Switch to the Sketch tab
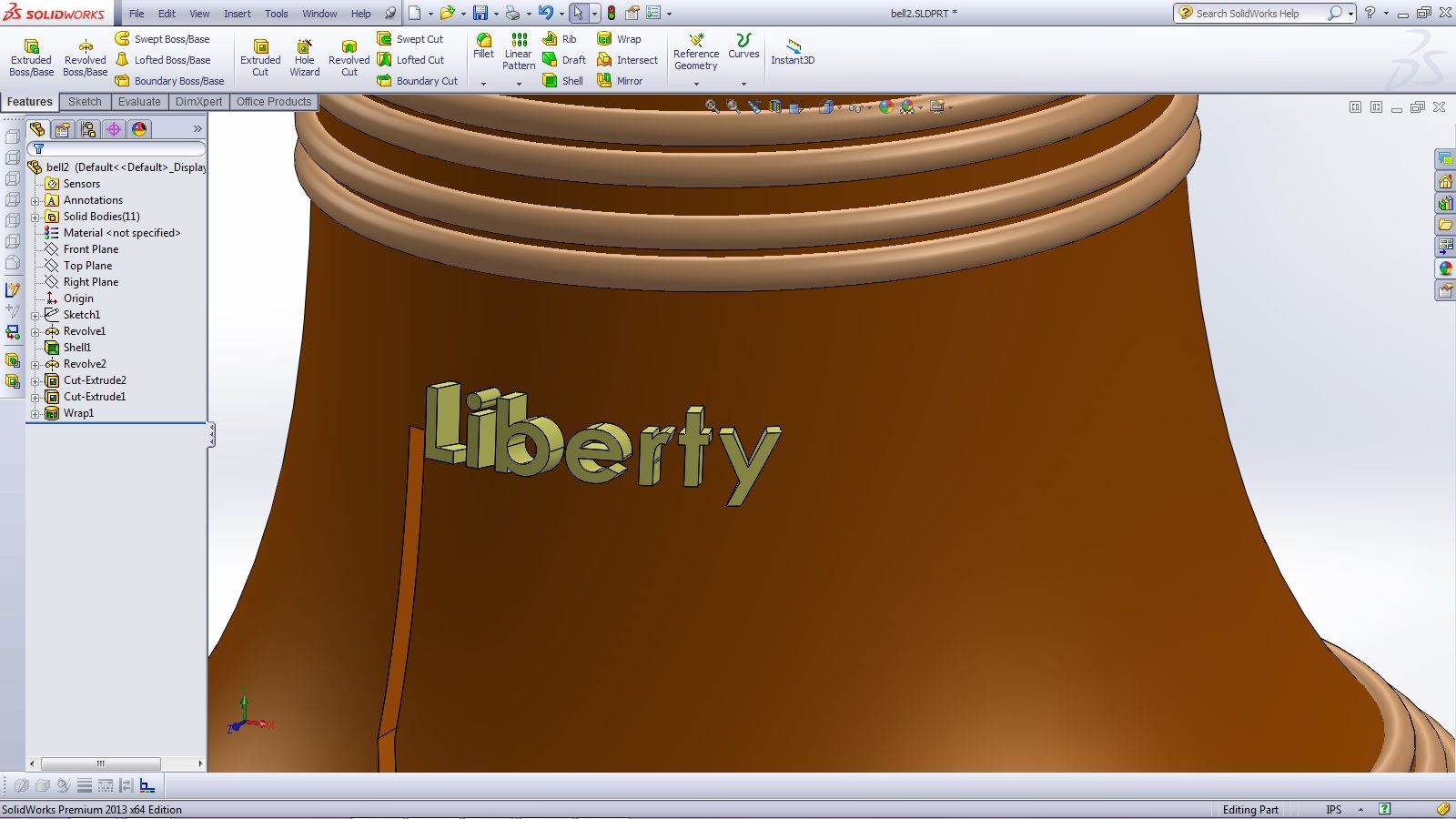Viewport: 1456px width, 819px height. click(x=85, y=102)
